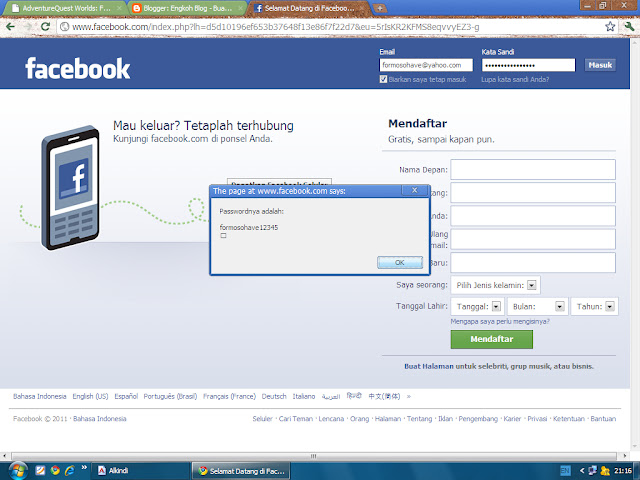
Task: Open Selamat Datang di Fac taskbar item
Action: pyautogui.click(x=241, y=471)
